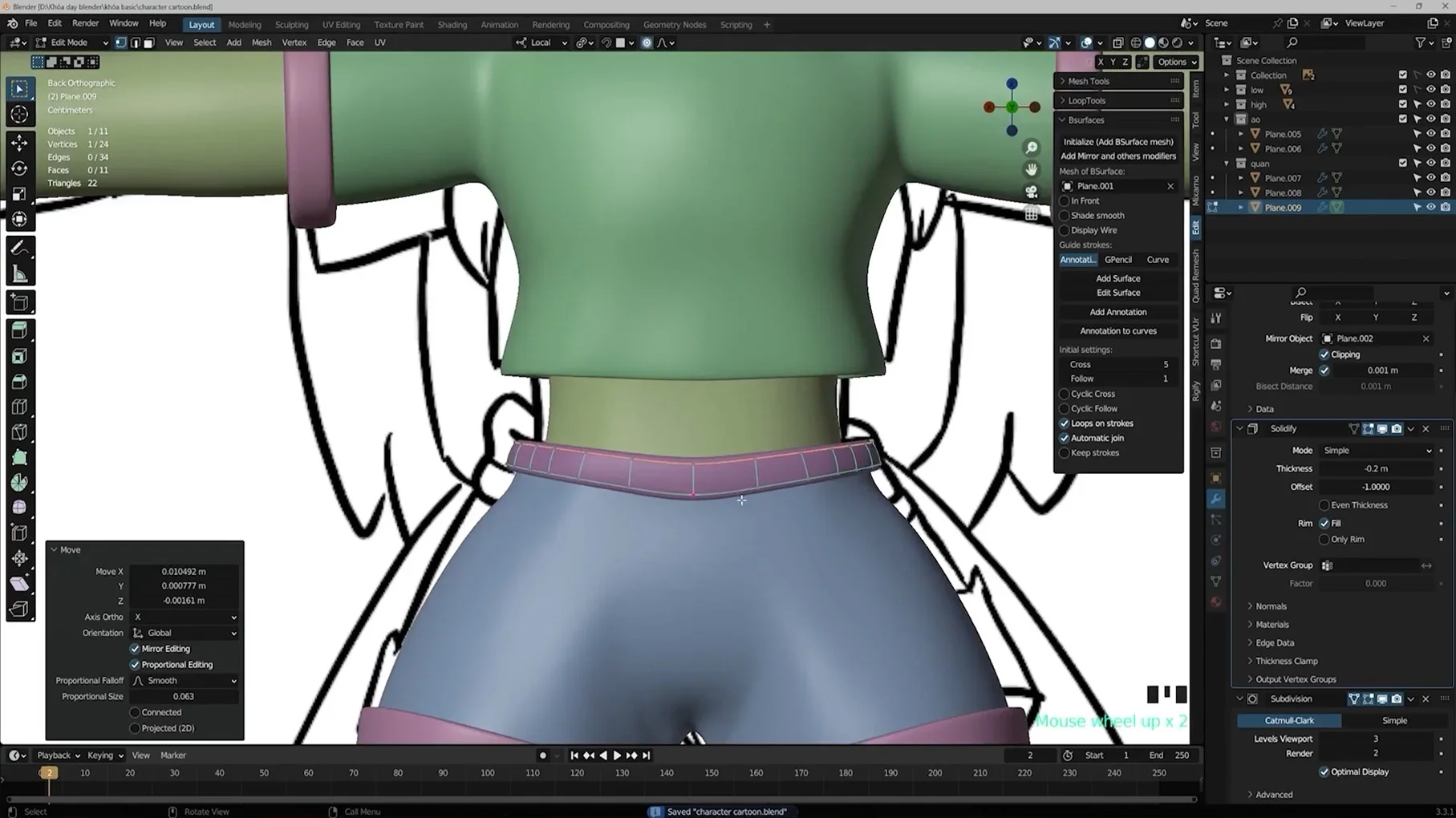The image size is (1456, 818).
Task: Open the Modifier properties wrench tab
Action: pyautogui.click(x=1216, y=499)
